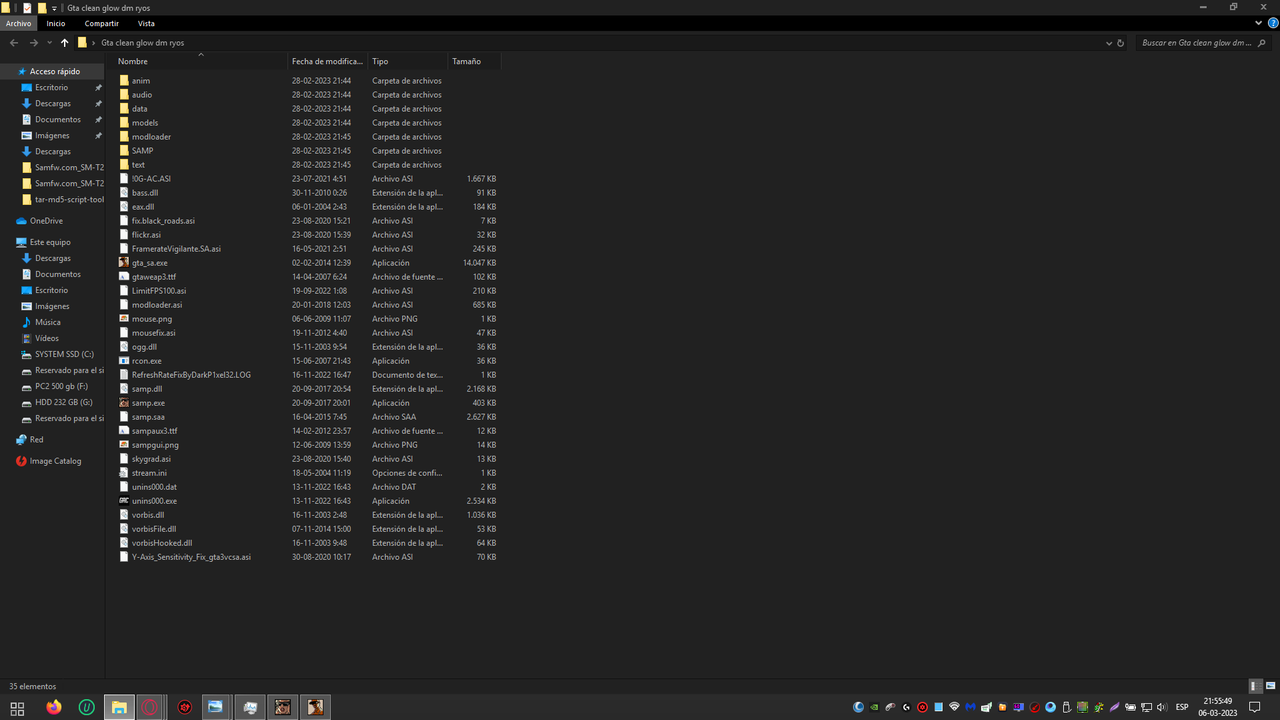Select file RefreshRateFixByDarkP1xel32.LOG

(x=191, y=375)
